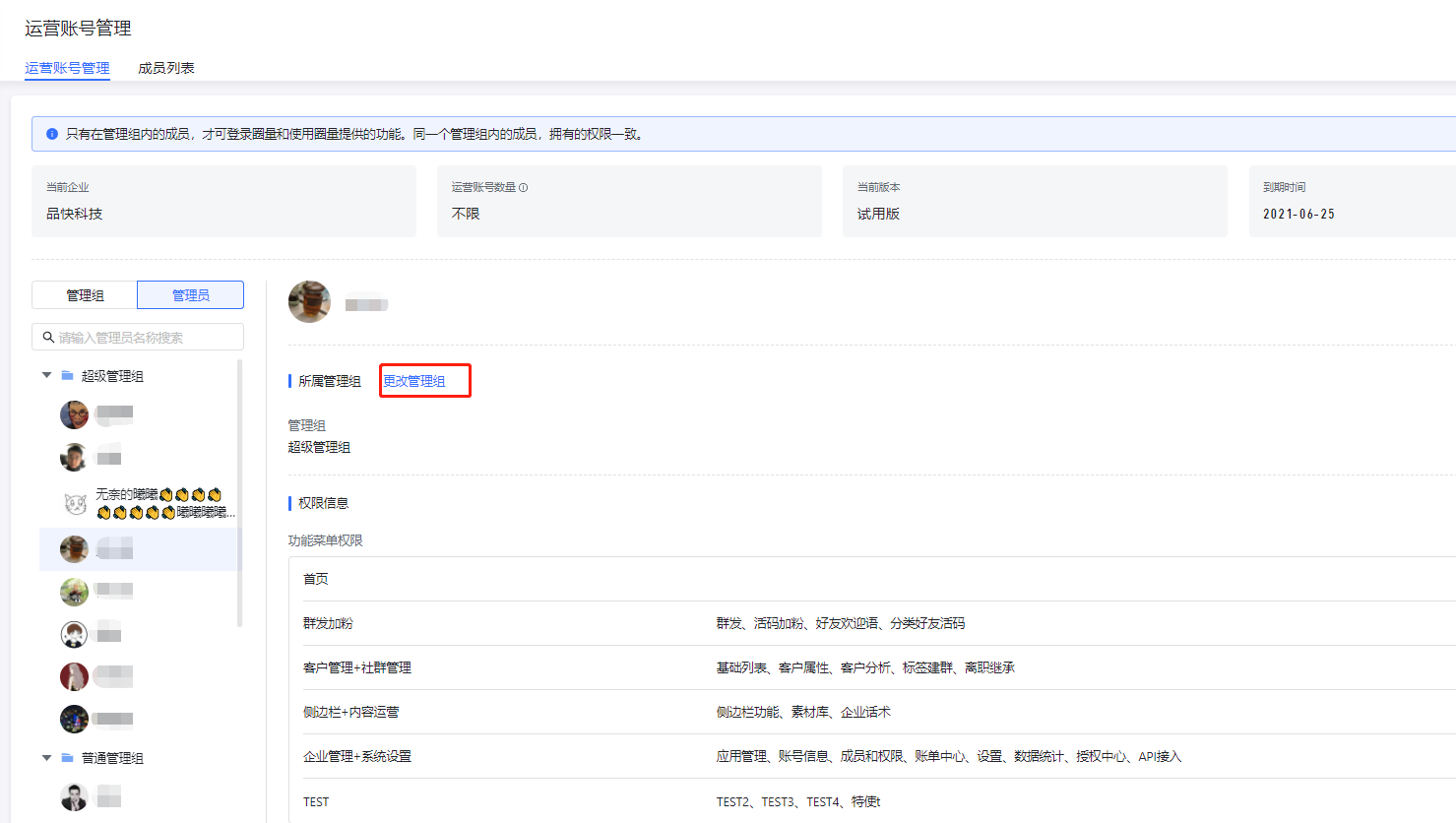
Task: Select the first admin with the glasses avatar
Action: (x=75, y=414)
